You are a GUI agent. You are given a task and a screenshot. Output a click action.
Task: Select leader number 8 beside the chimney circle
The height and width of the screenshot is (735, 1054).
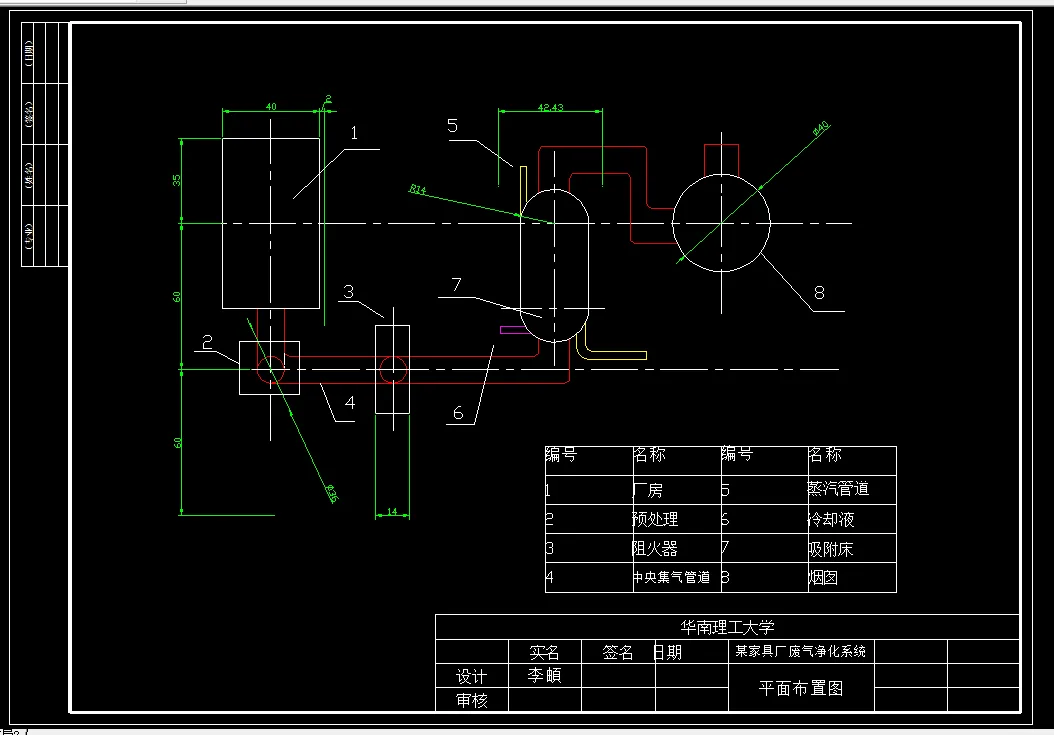(819, 293)
